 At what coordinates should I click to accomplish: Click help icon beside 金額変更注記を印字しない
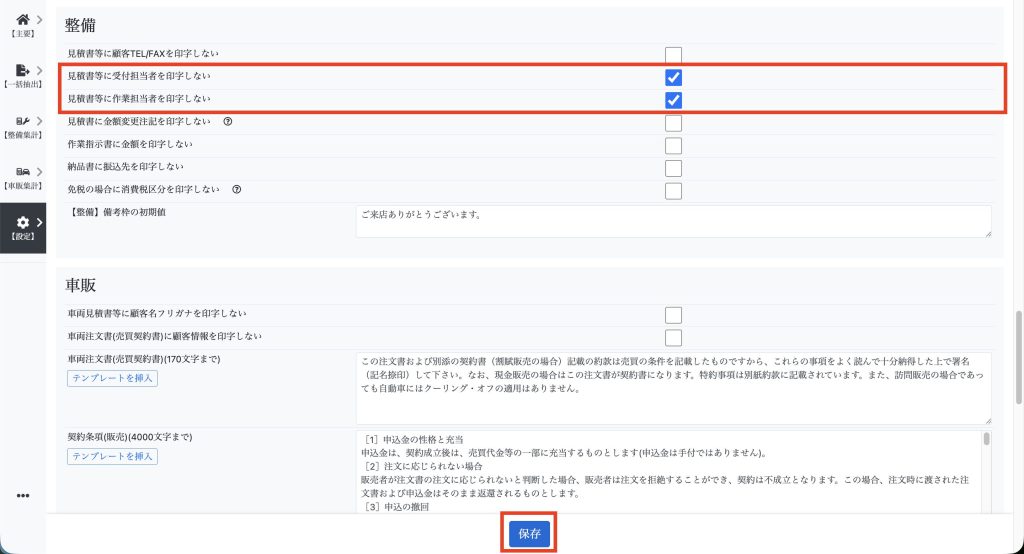pos(227,122)
